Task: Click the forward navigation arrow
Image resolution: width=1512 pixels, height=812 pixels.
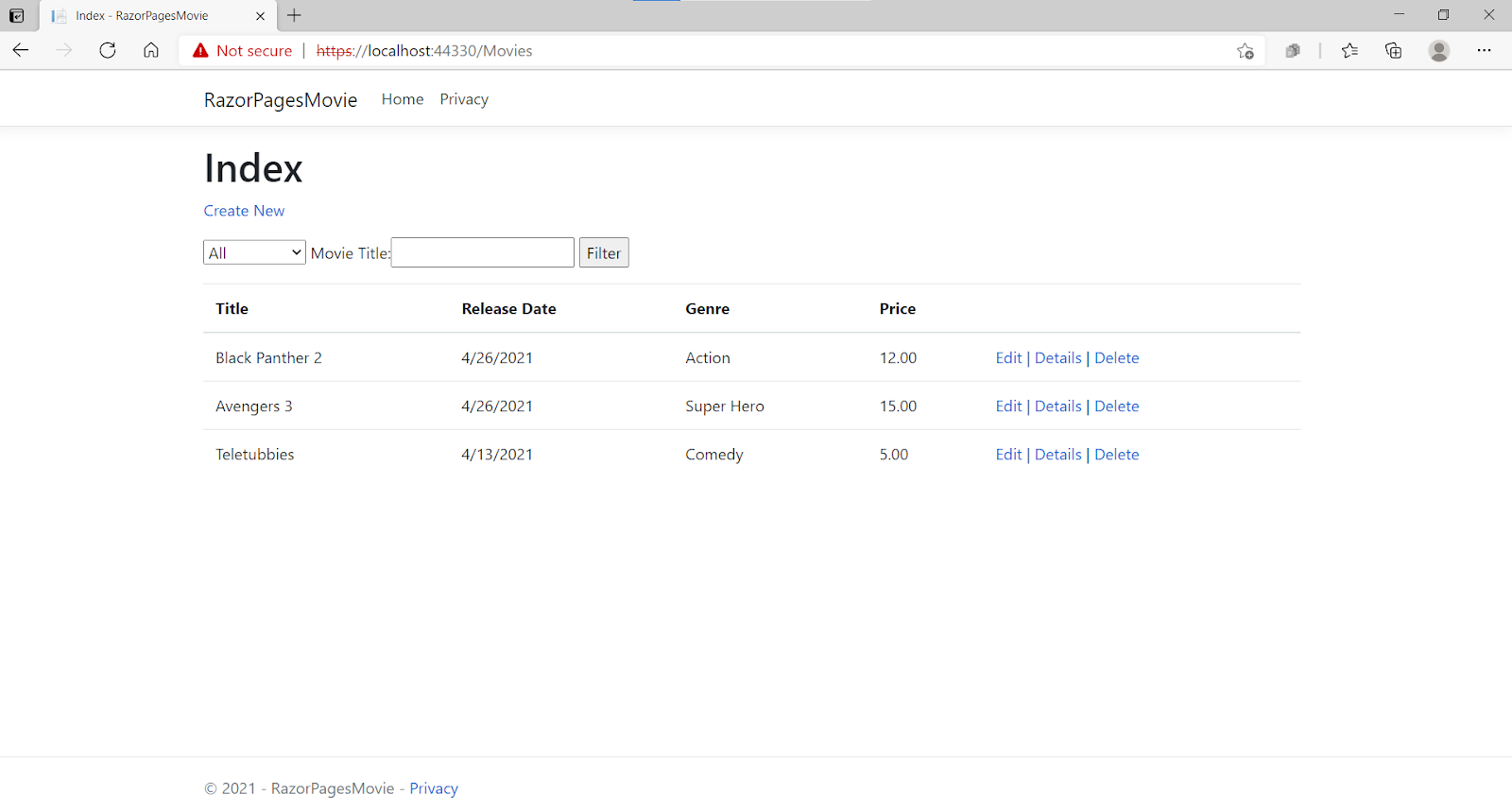Action: tap(64, 50)
